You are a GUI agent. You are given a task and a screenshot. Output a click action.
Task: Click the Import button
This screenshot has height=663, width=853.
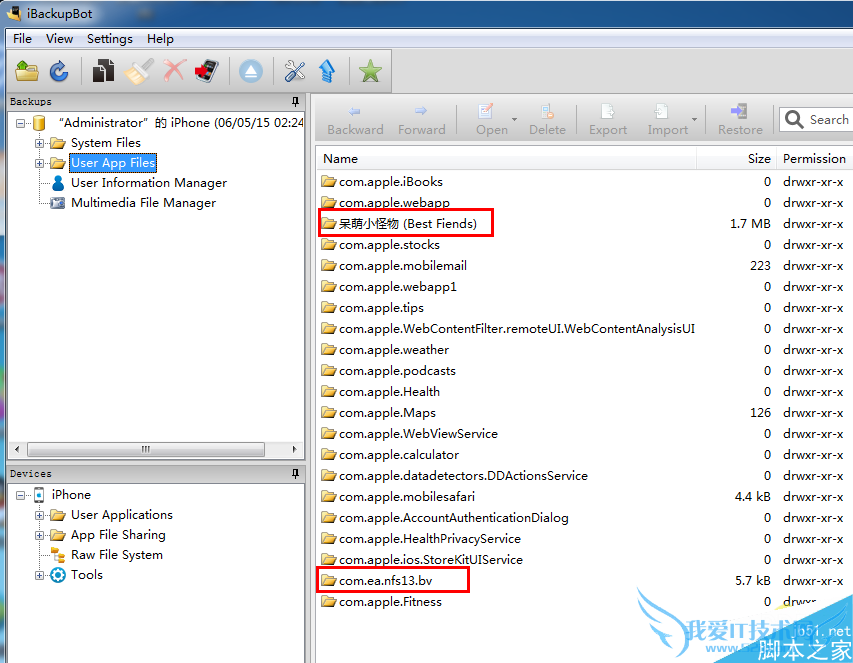tap(667, 121)
